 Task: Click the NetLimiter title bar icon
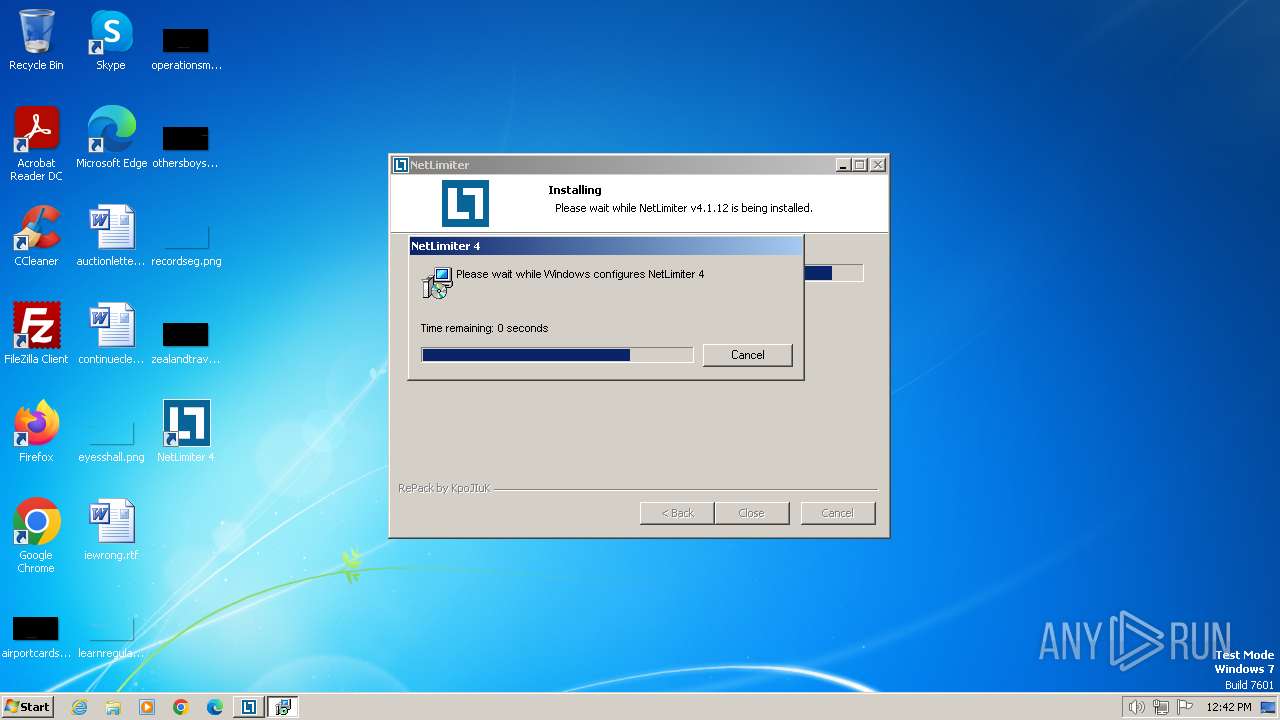[400, 165]
